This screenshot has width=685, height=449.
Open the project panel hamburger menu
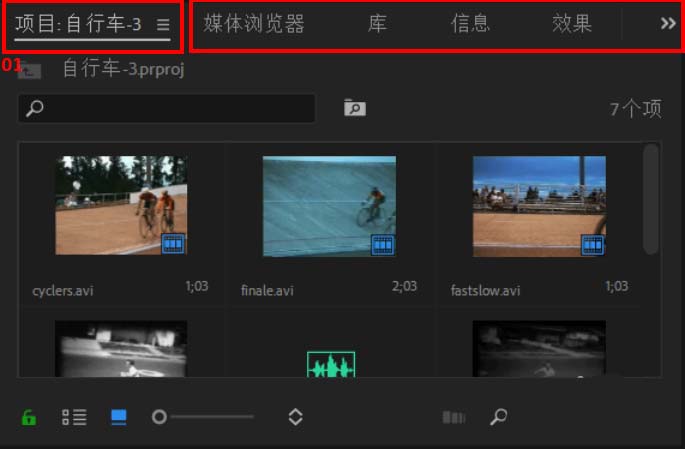pos(163,24)
